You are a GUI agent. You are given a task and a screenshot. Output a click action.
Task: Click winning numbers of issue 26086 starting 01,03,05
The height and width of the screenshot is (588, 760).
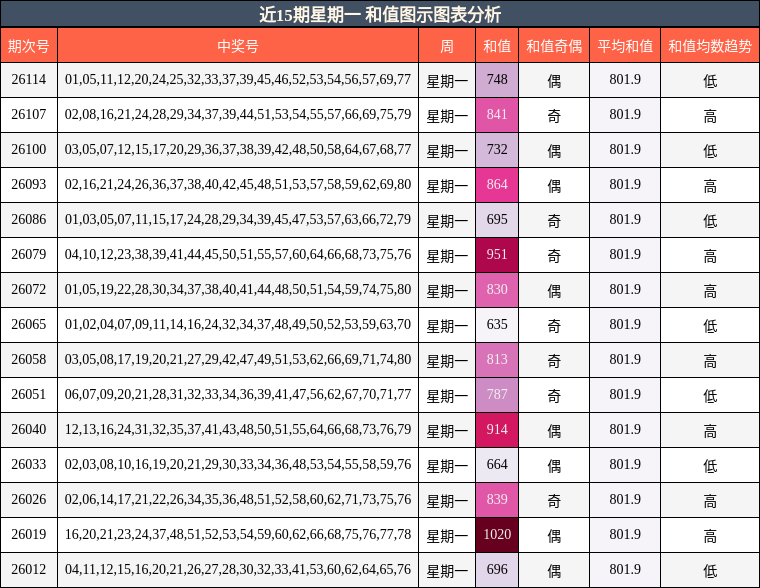(238, 220)
